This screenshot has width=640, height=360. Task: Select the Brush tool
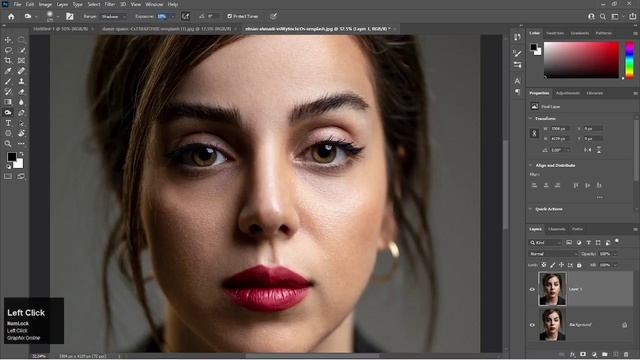point(8,81)
